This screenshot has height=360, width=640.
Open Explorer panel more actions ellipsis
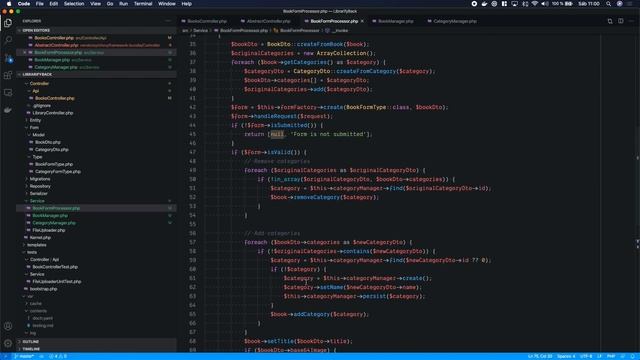[168, 21]
